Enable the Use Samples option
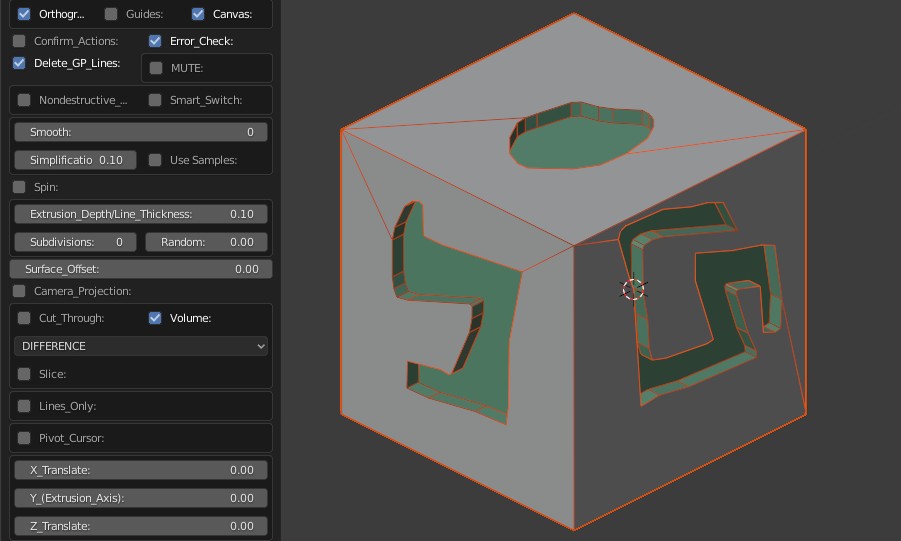901x541 pixels. [155, 160]
